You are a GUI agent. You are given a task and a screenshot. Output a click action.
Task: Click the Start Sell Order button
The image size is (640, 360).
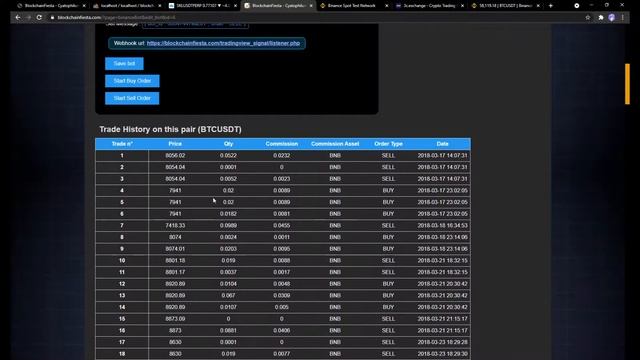132,98
